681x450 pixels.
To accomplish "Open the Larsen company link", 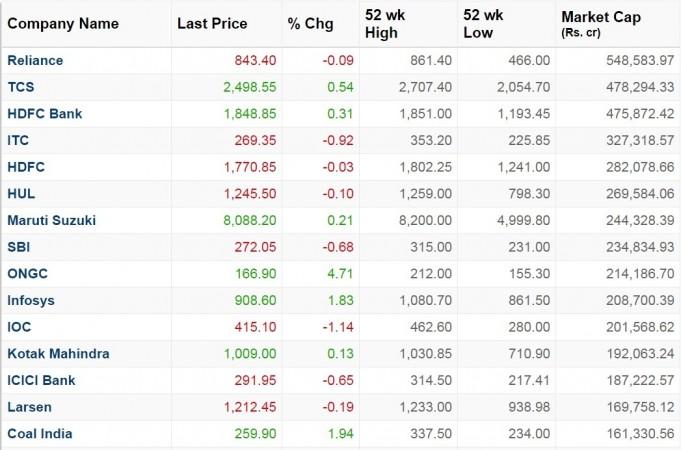I will (x=30, y=407).
